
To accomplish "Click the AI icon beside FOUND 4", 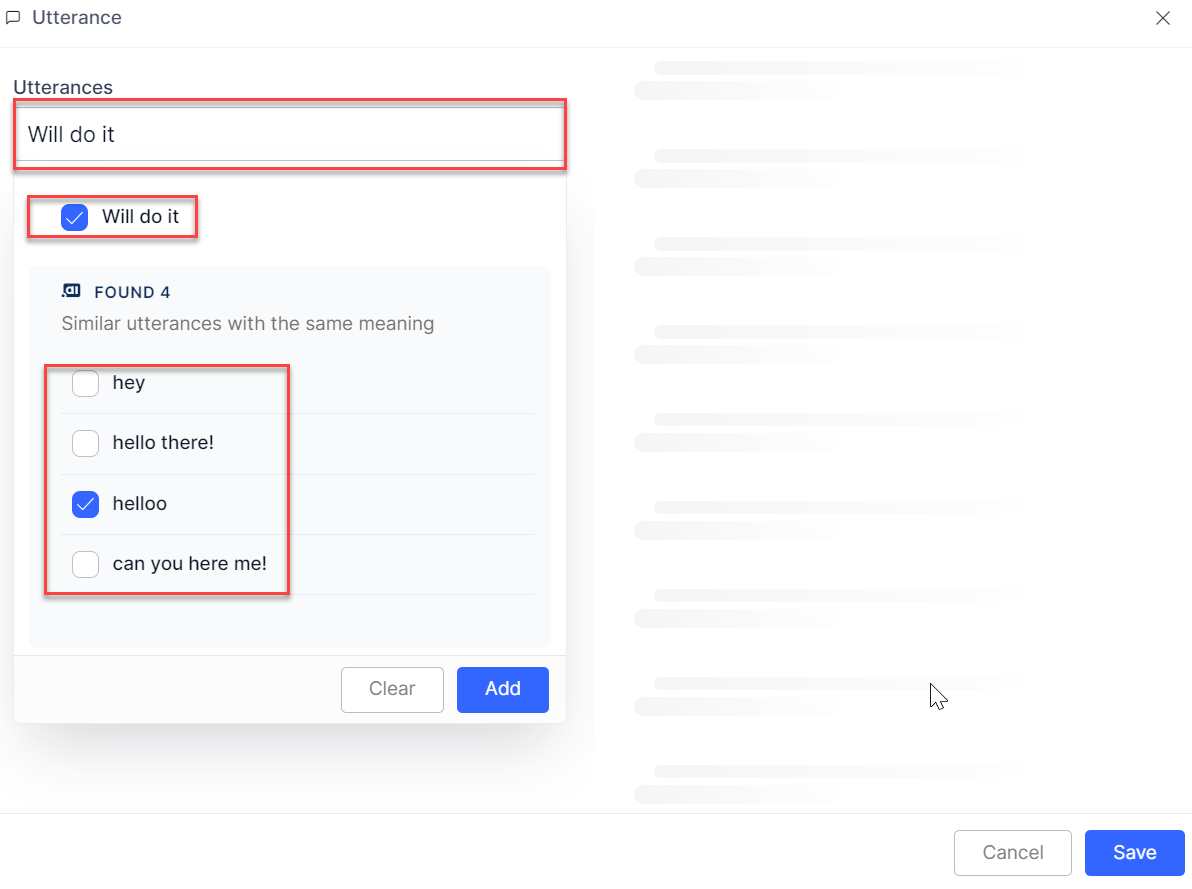I will 71,291.
